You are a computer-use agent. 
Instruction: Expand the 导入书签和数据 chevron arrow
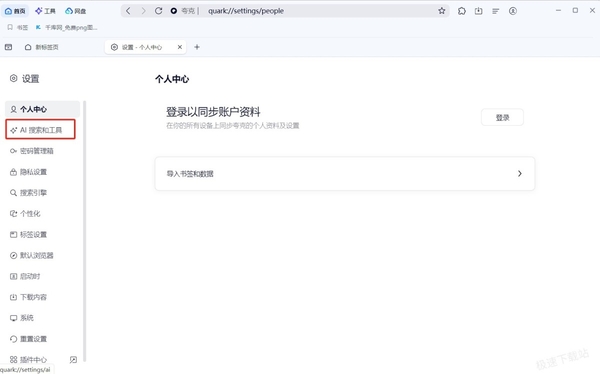tap(520, 173)
